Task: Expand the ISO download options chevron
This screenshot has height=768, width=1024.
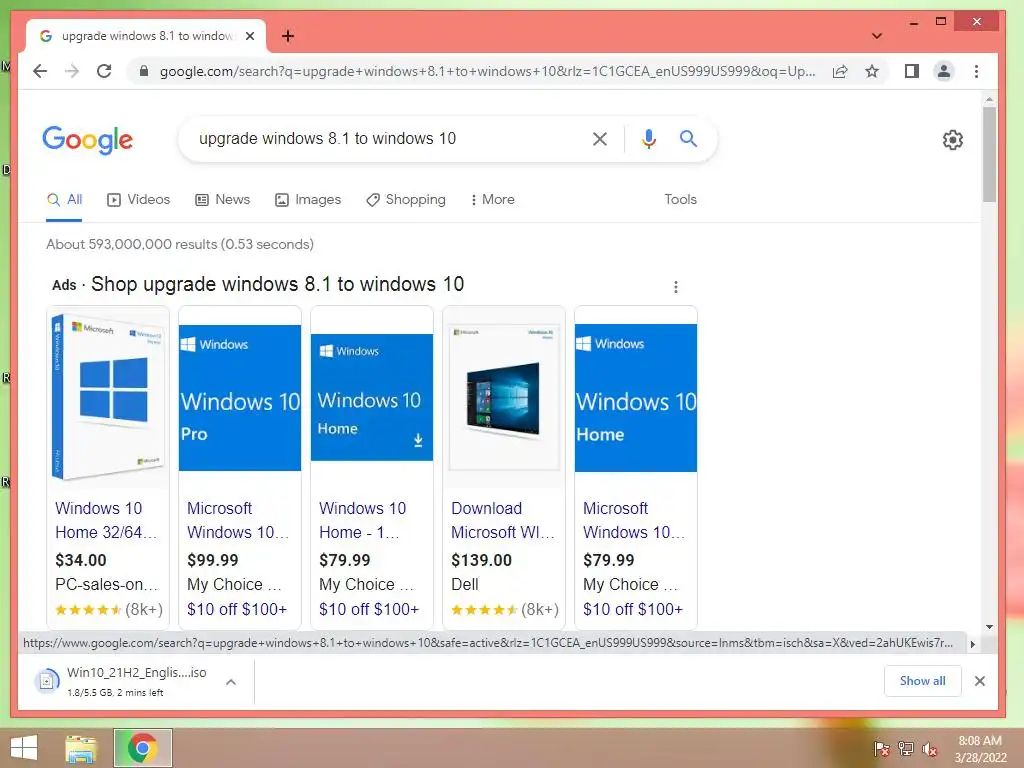Action: coord(231,682)
